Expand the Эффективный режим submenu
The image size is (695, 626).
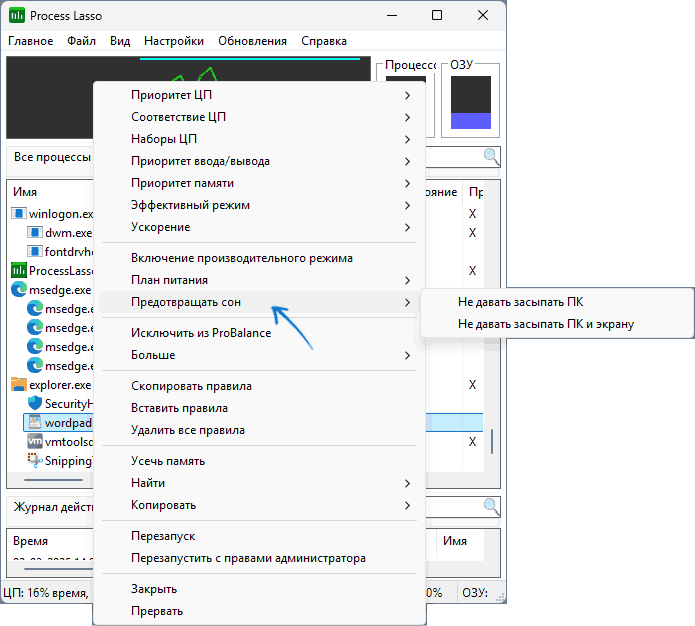[x=259, y=205]
